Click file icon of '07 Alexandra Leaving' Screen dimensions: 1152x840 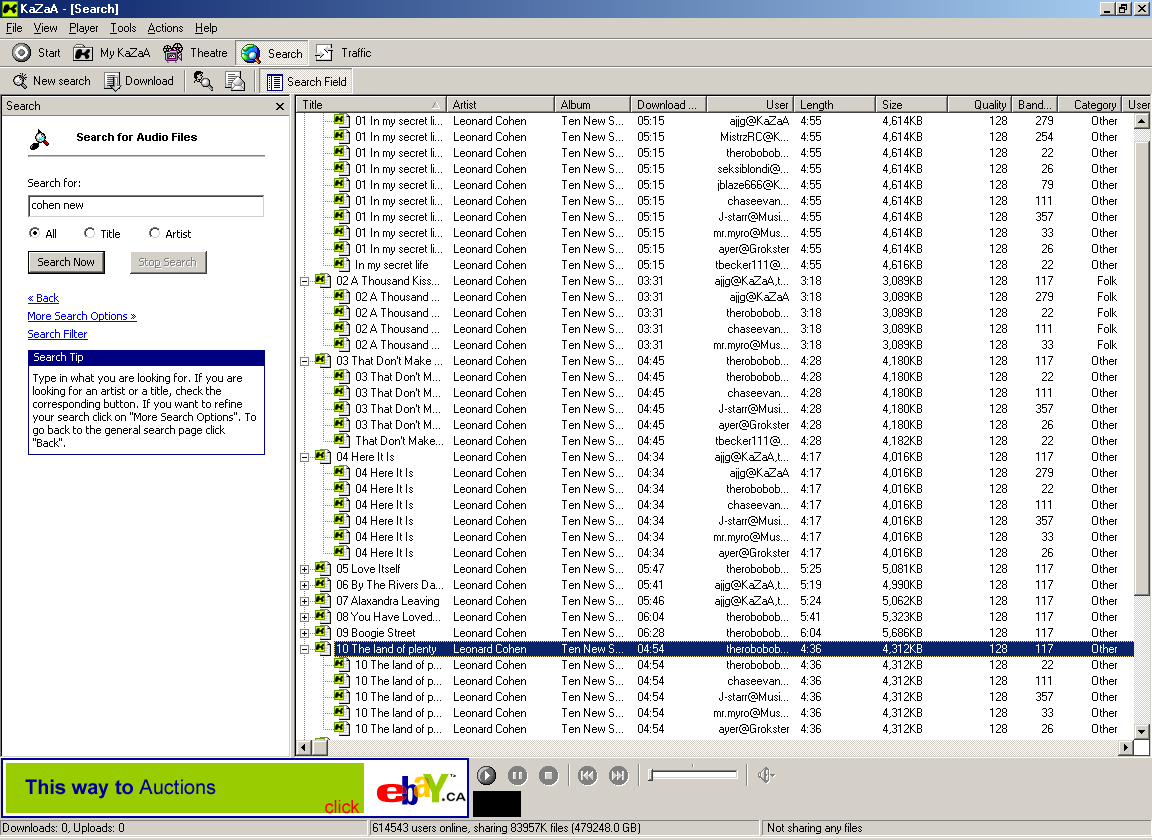coord(323,600)
